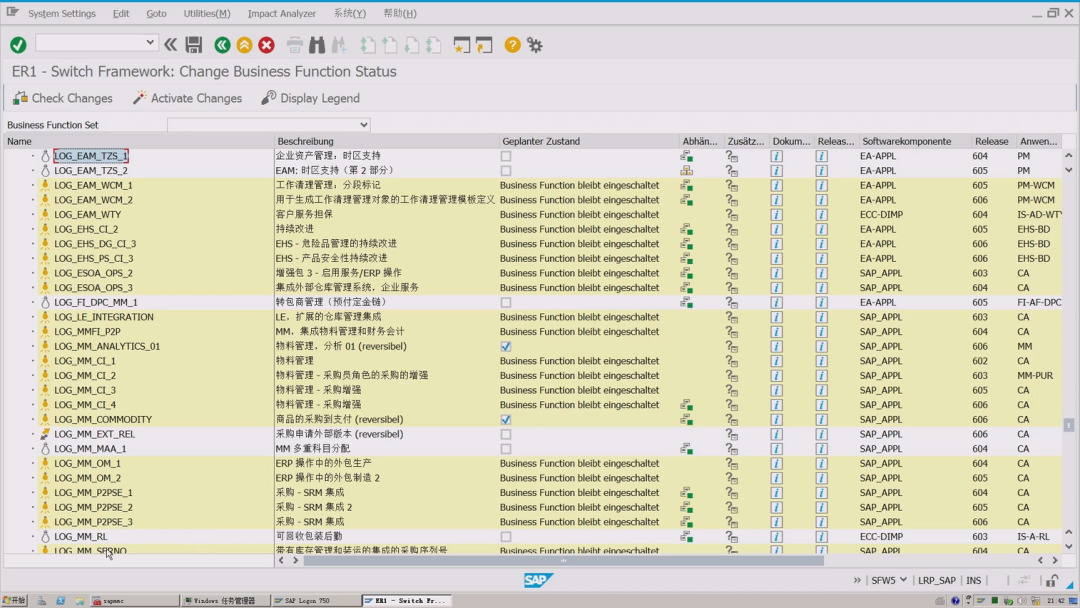This screenshot has width=1080, height=608.
Task: Open documentation icon for LOG_EAM_WCM_1
Action: 776,185
